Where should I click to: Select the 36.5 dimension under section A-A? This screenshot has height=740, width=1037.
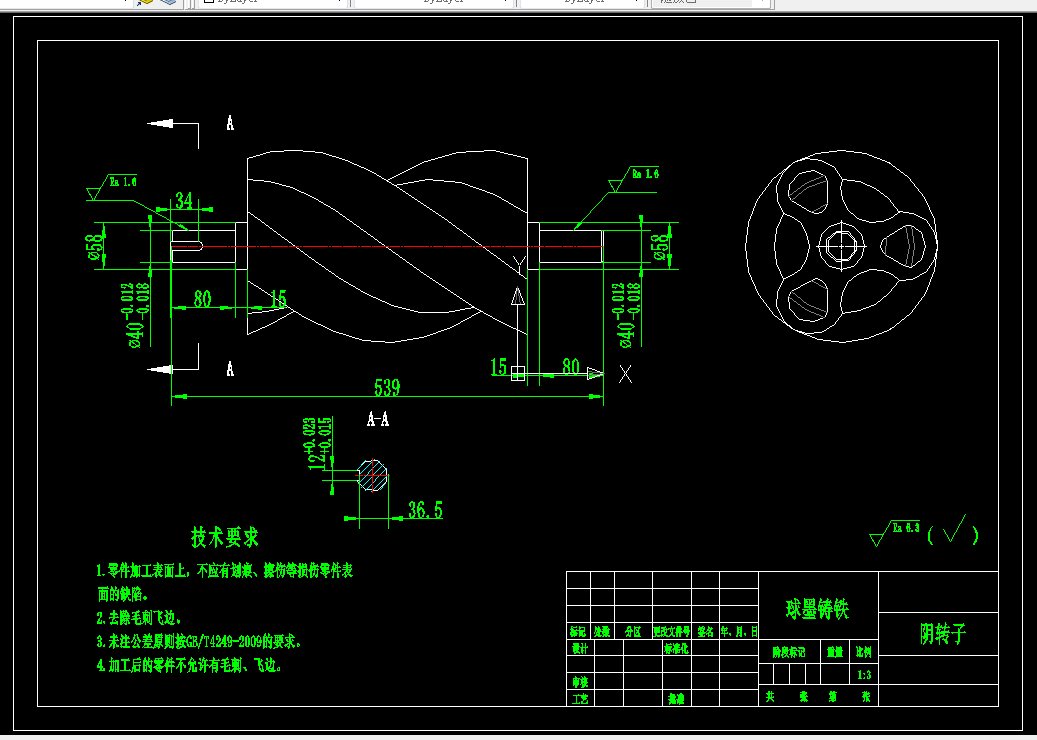[x=425, y=510]
